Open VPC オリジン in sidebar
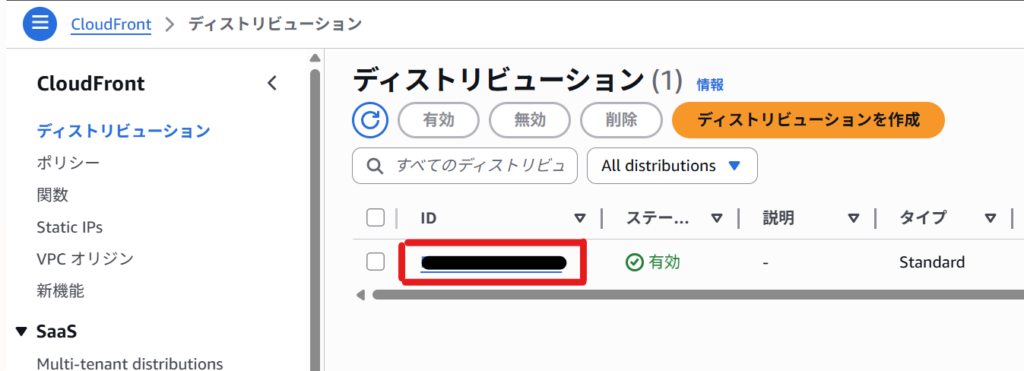Image resolution: width=1024 pixels, height=371 pixels. [85, 259]
